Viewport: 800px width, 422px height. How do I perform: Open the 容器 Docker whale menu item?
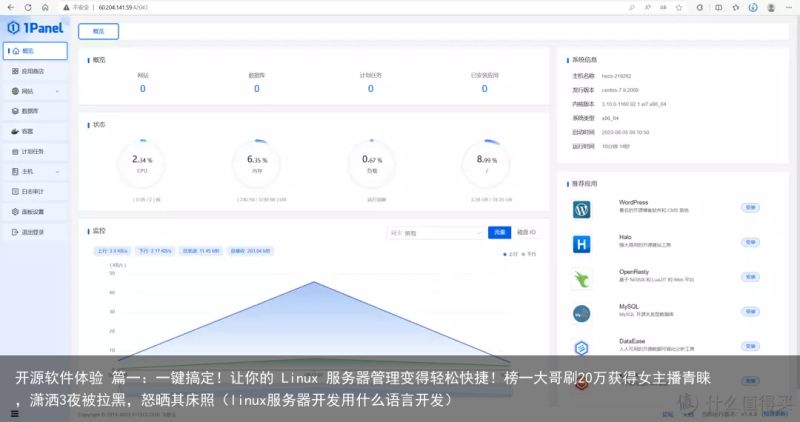pos(35,131)
